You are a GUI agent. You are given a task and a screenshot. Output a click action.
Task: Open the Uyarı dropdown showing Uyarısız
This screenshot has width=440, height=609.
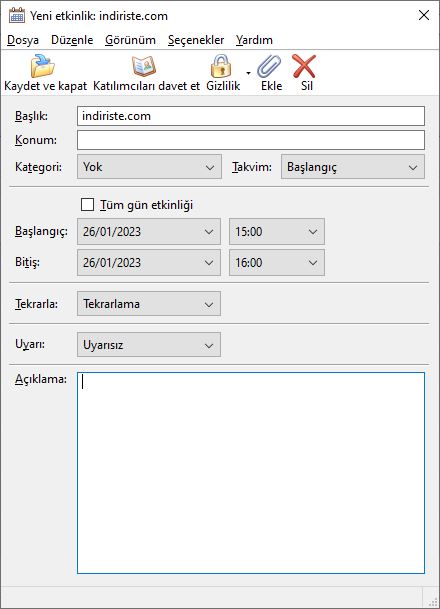click(149, 345)
